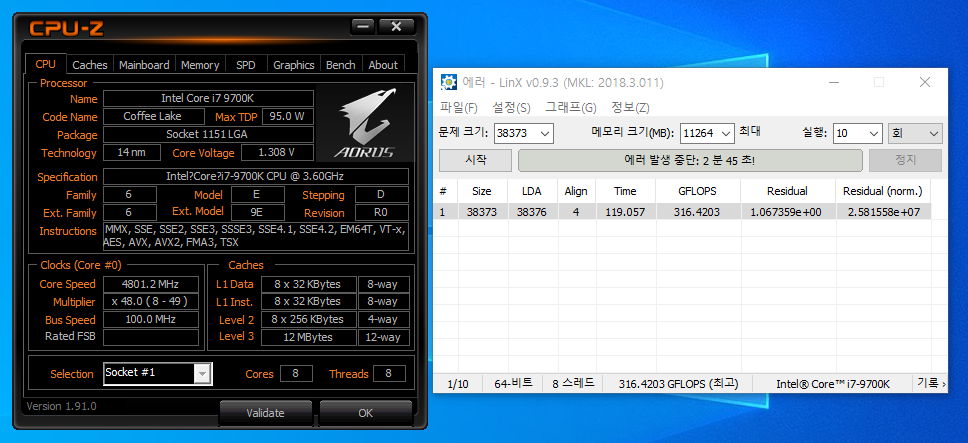Close the CPU-Z window
The image size is (968, 443).
(396, 27)
